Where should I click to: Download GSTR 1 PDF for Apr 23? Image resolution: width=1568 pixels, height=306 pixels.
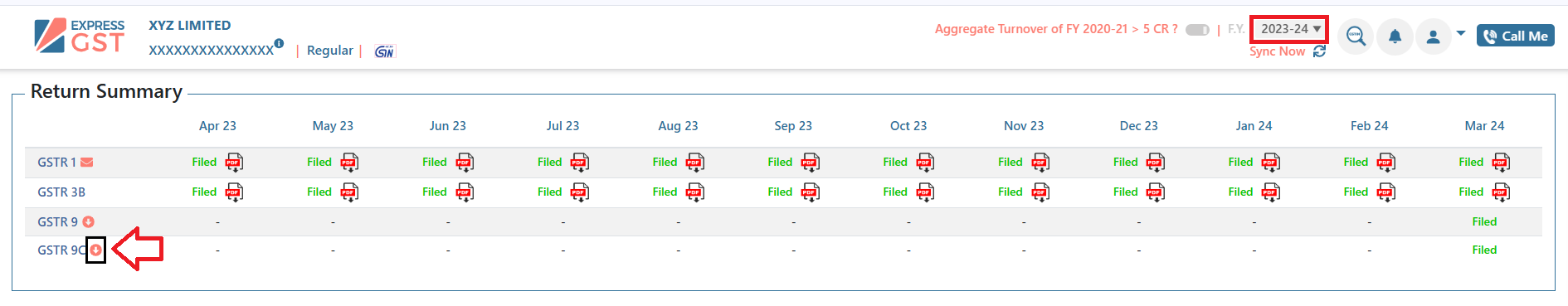pos(235,162)
